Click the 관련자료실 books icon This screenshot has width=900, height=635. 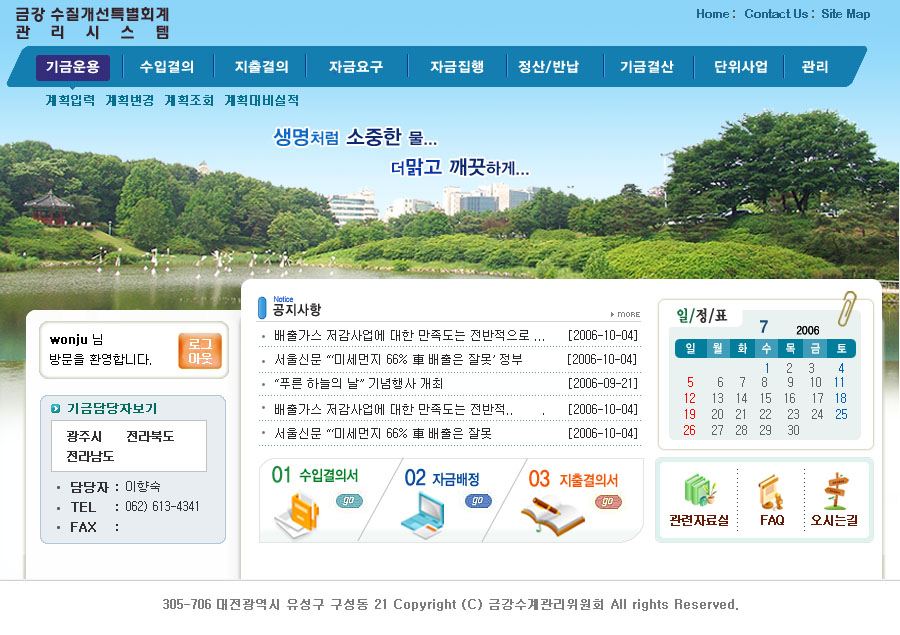coord(699,491)
